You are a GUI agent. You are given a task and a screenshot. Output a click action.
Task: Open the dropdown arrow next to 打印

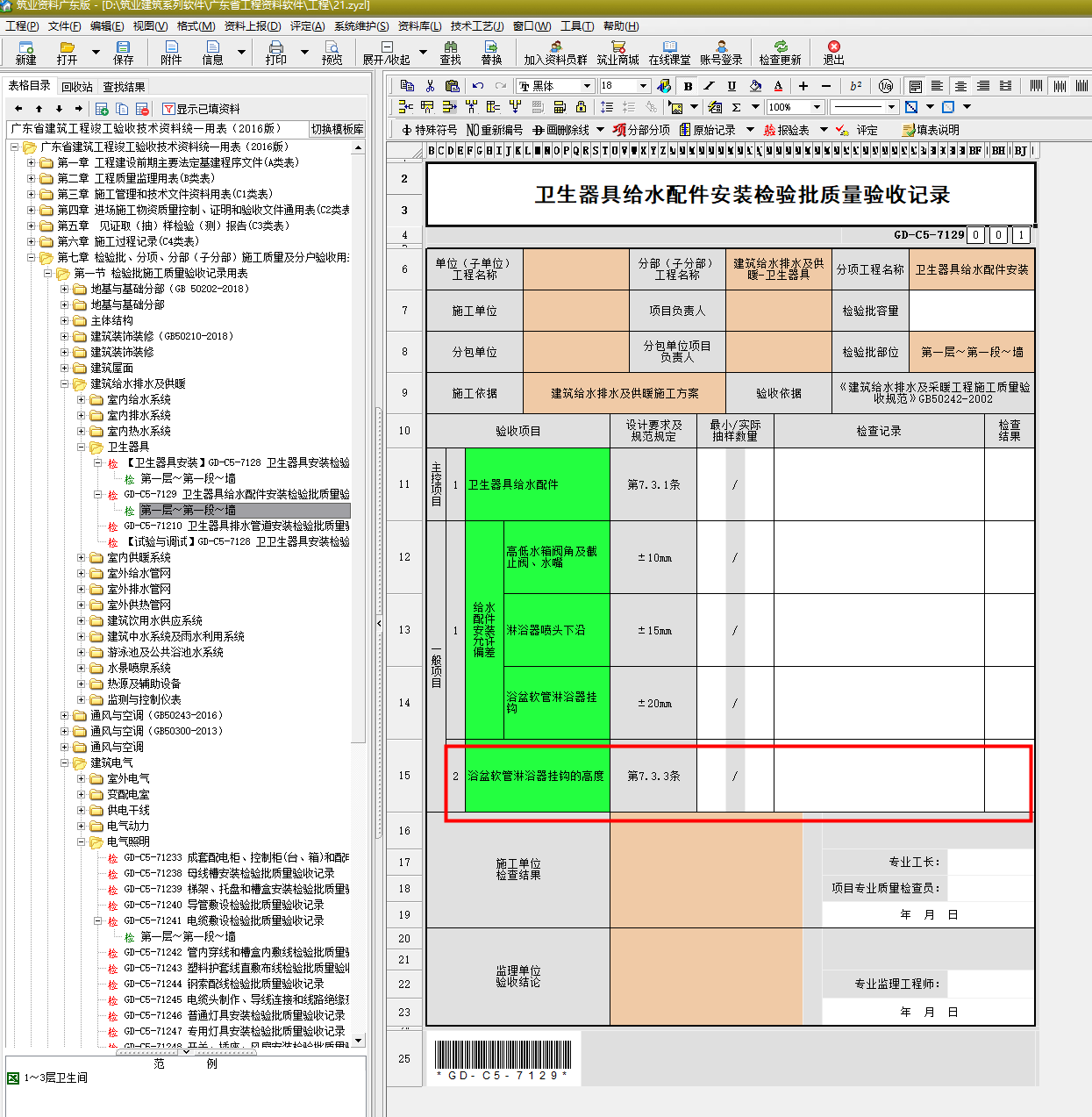click(x=304, y=53)
